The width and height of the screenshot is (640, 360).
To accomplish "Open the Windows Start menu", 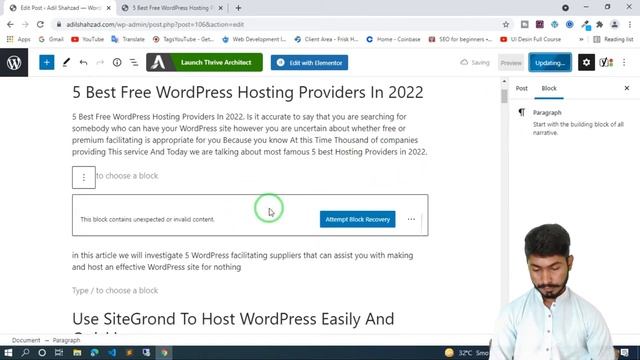I will (8, 352).
